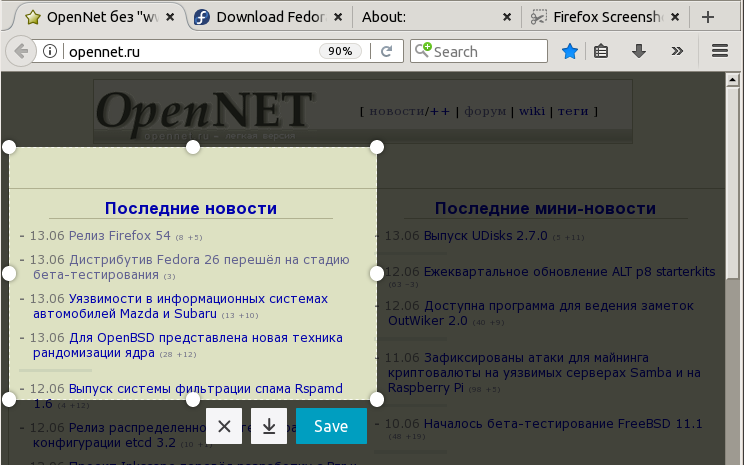This screenshot has height=465, width=744.
Task: Open the FreeBSD 11.1 бета-тестирование link
Action: point(563,424)
